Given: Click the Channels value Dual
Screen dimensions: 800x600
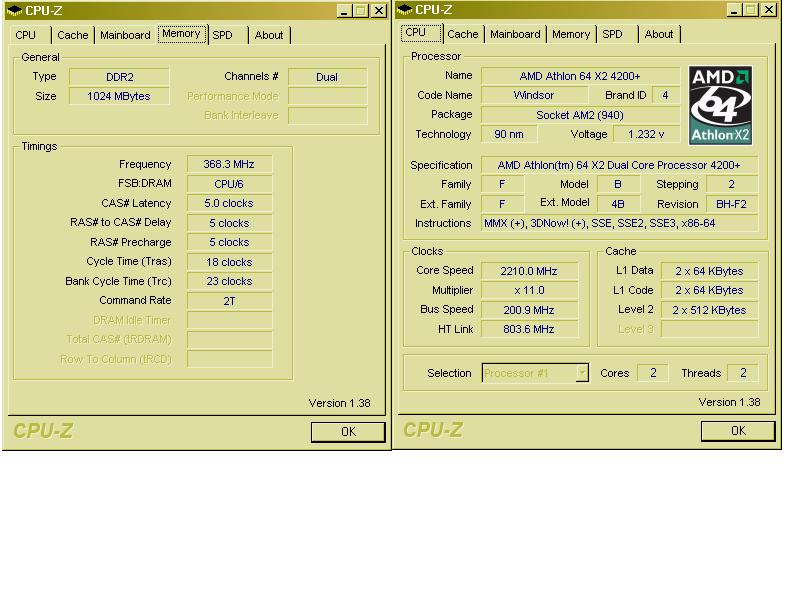Looking at the screenshot, I should (328, 77).
